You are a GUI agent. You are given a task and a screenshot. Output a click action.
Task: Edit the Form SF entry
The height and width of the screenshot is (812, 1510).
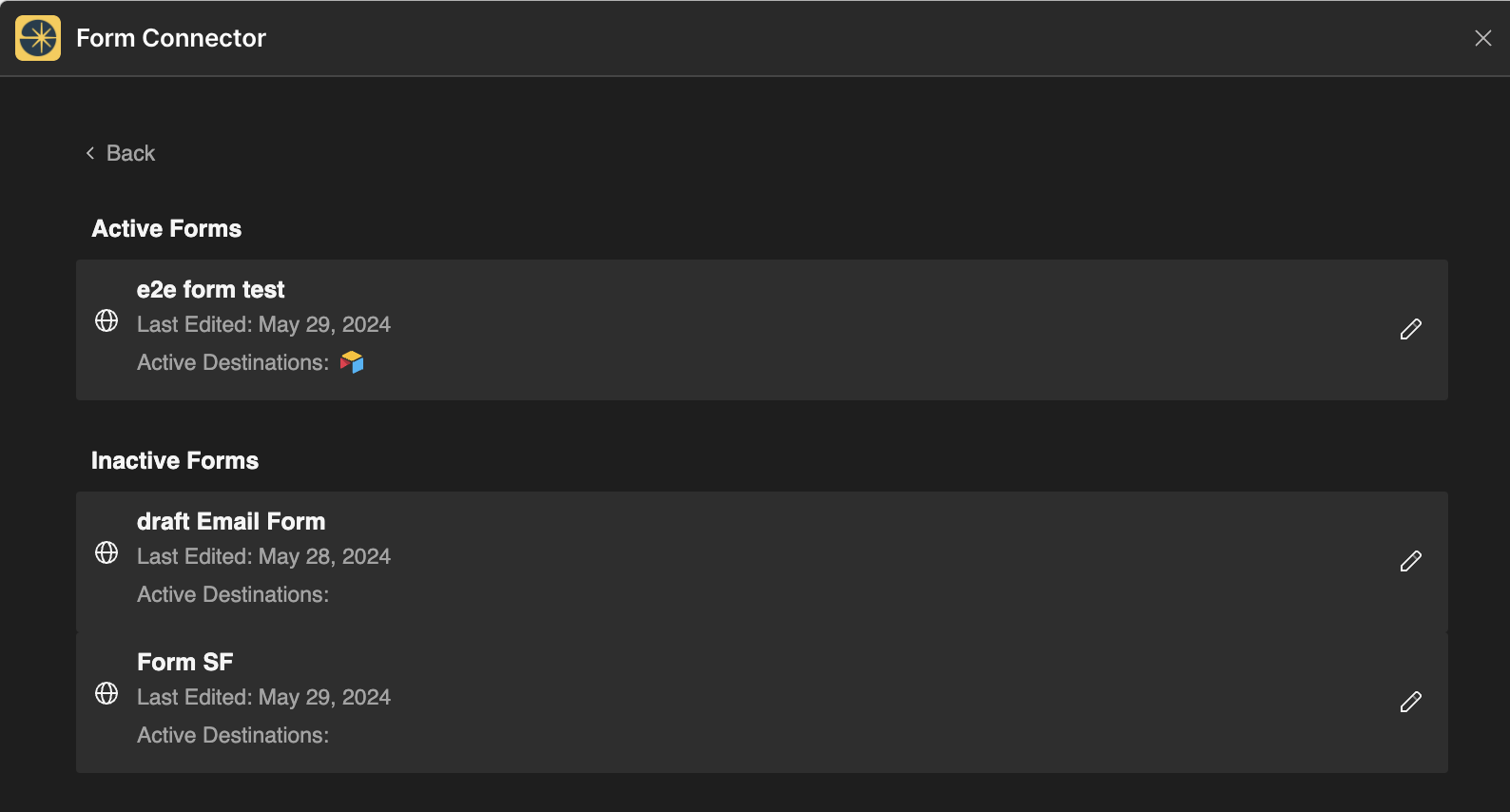coord(1410,702)
